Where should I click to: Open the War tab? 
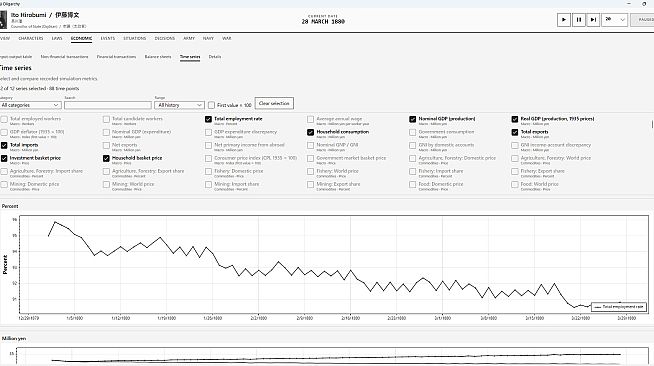[226, 38]
